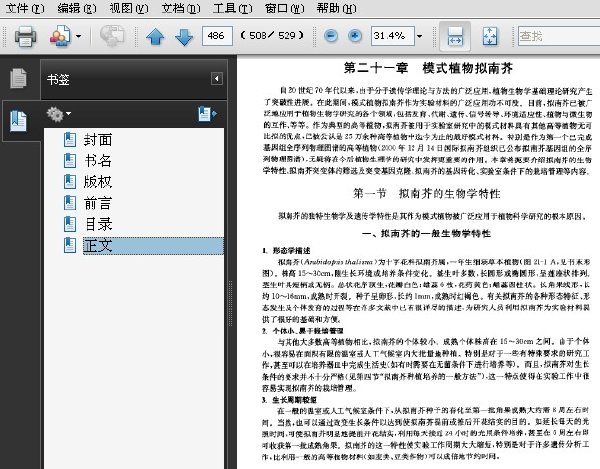Viewport: 600px width, 469px height.
Task: Open the collaborate people icon
Action: click(60, 36)
